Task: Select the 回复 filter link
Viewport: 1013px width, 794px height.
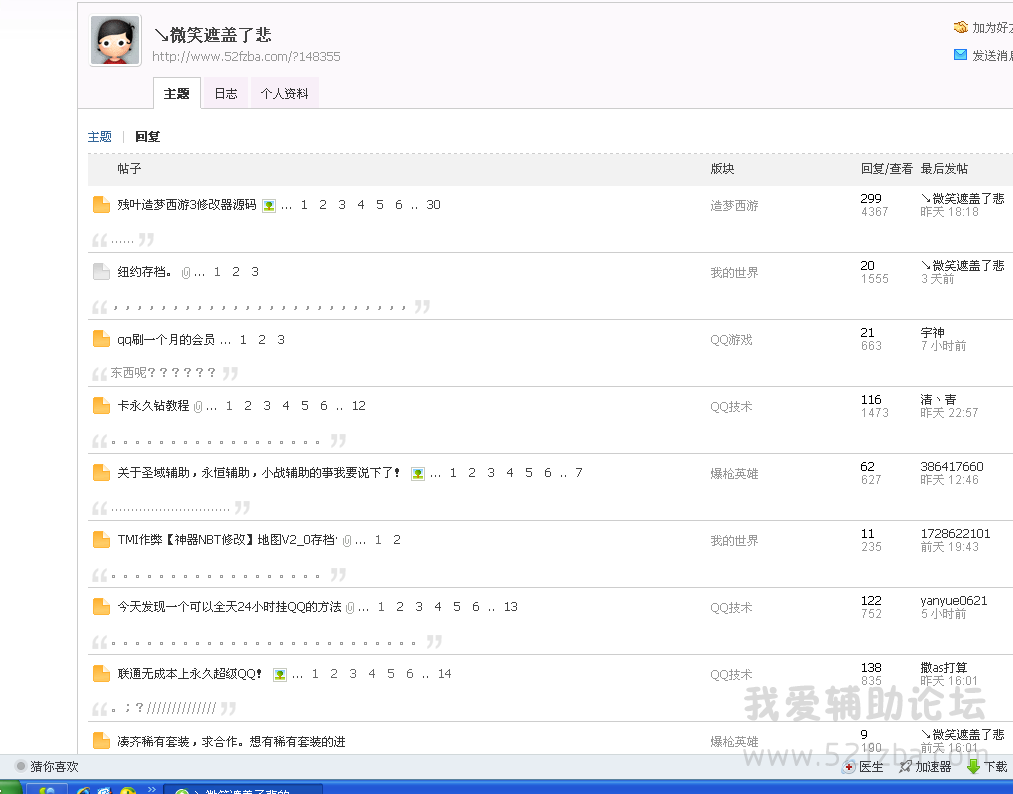Action: 148,137
